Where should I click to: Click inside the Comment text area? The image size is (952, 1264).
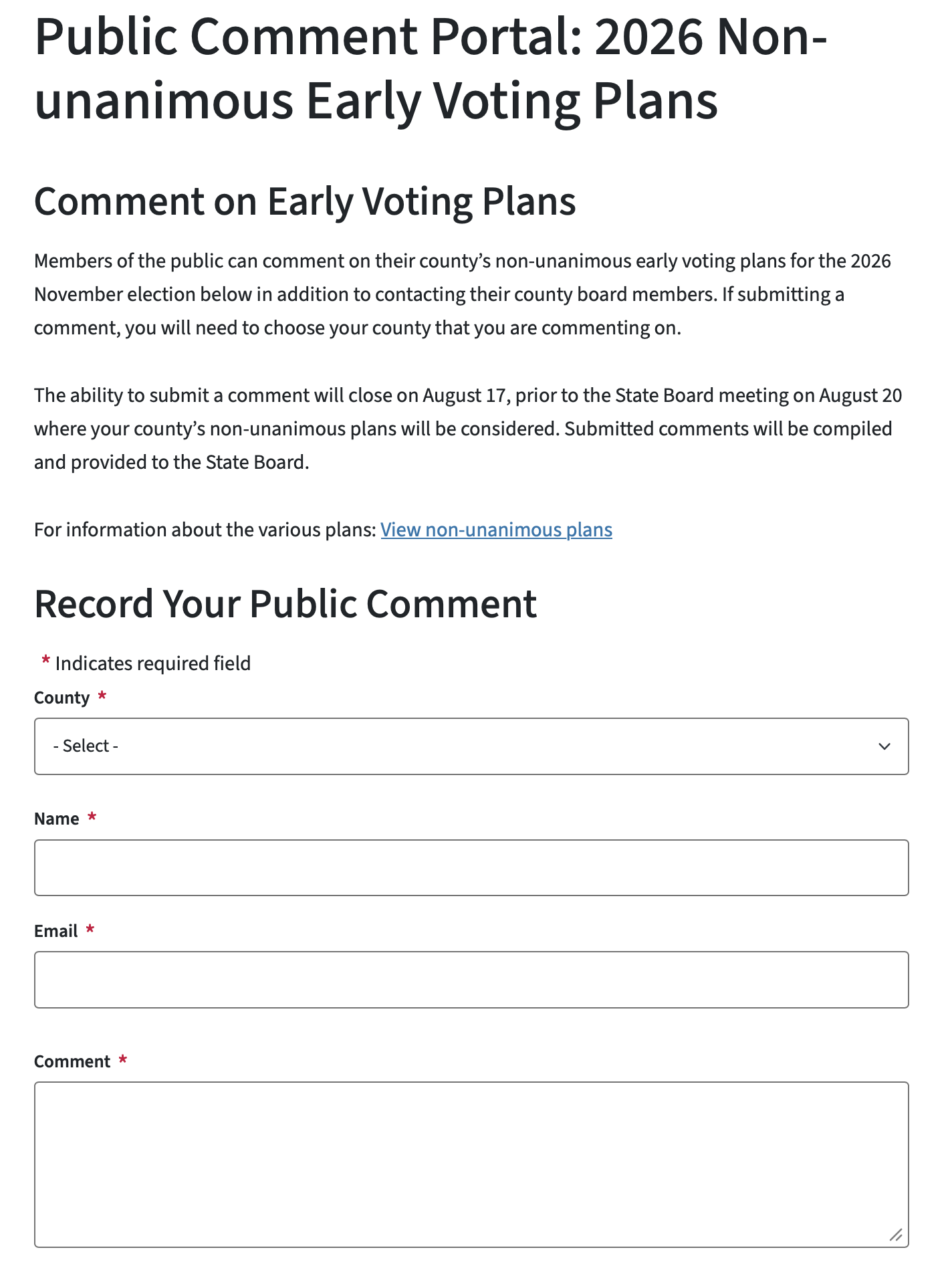[x=471, y=1164]
